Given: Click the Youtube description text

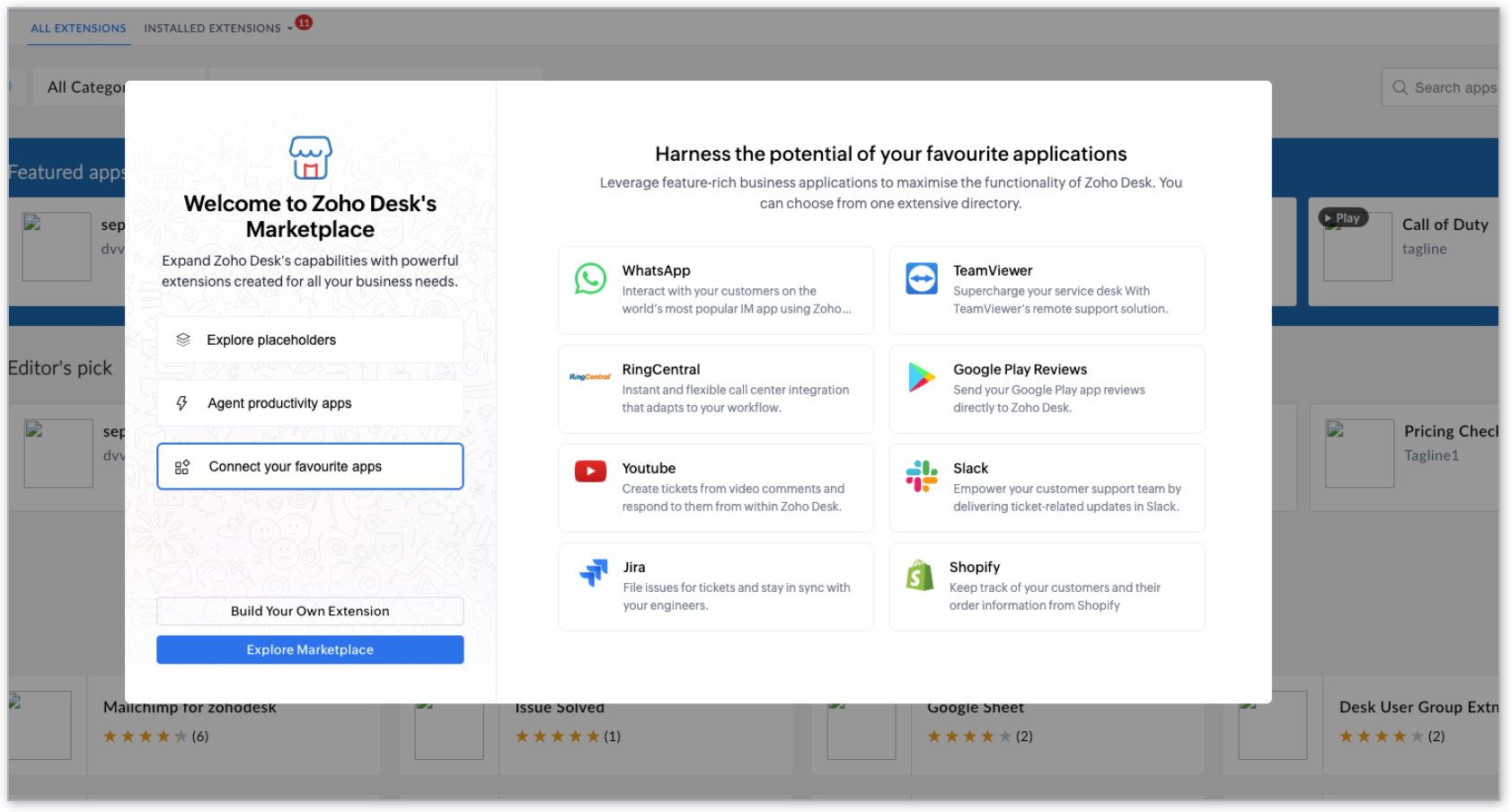Looking at the screenshot, I should coord(733,498).
